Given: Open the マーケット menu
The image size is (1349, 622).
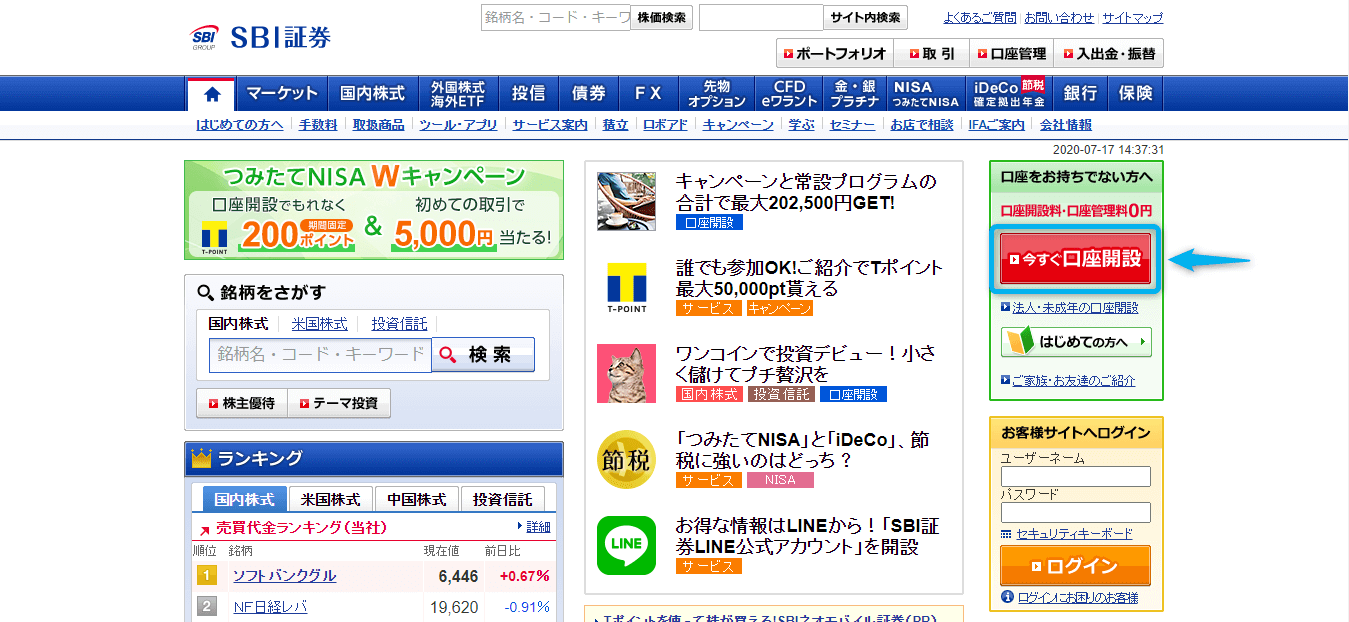Looking at the screenshot, I should 282,94.
